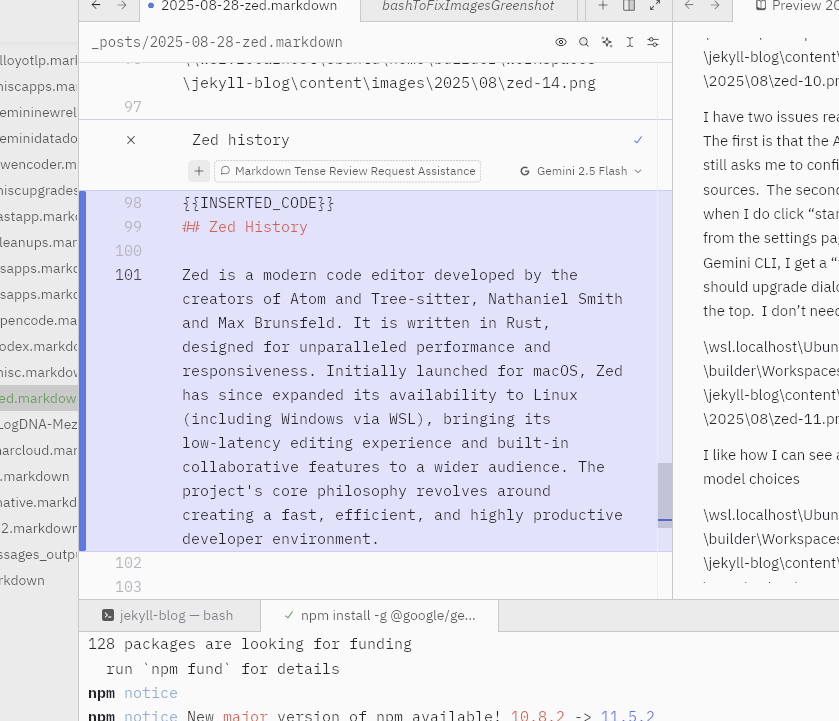Dismiss the inline assist prompt with X
This screenshot has height=721, width=839.
pos(131,140)
